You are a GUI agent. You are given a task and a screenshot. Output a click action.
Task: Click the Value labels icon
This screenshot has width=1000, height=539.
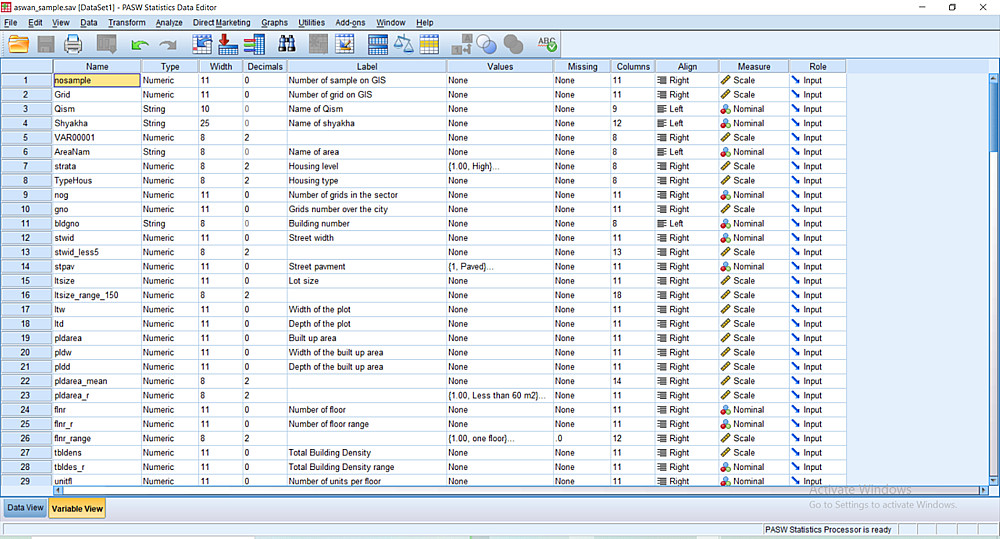coord(462,44)
